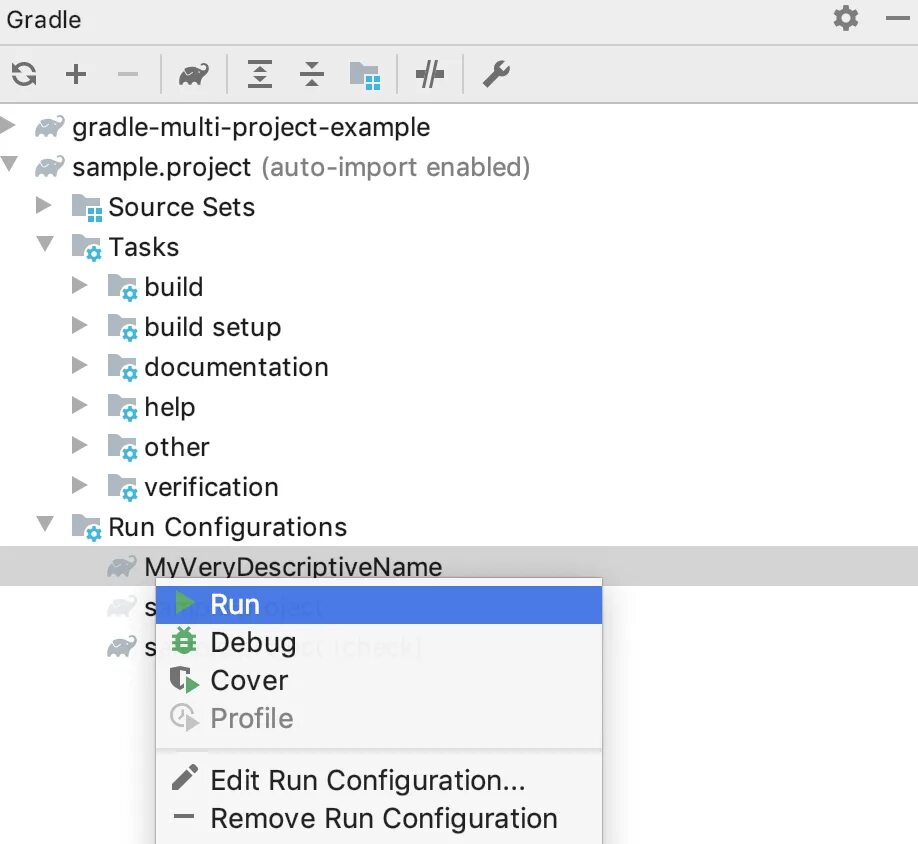
Task: Click Cover in the context menu
Action: coord(249,681)
